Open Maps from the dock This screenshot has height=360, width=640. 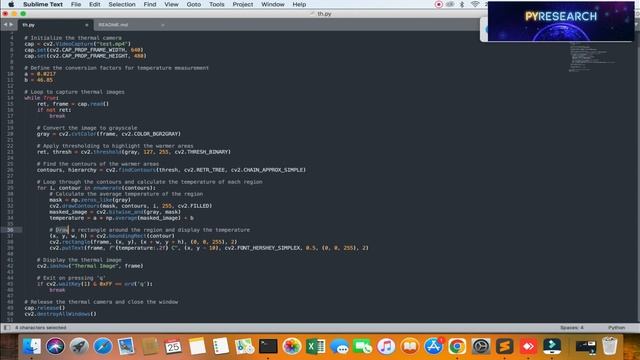(x=244, y=347)
